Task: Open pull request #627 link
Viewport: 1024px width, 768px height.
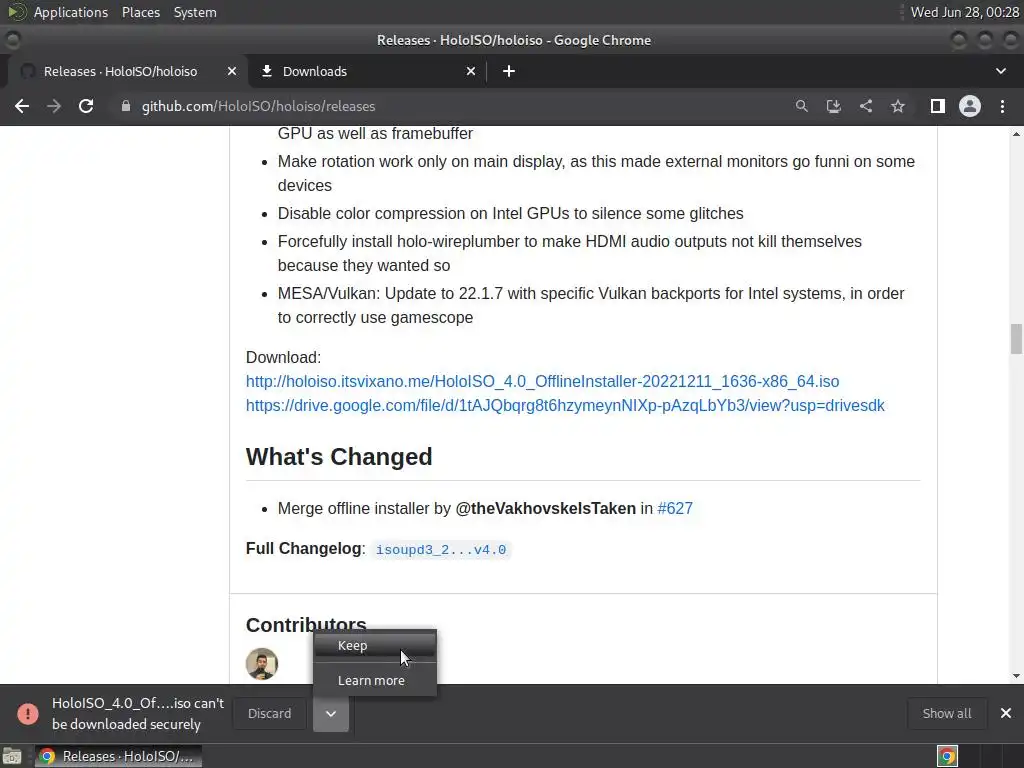Action: tap(675, 508)
